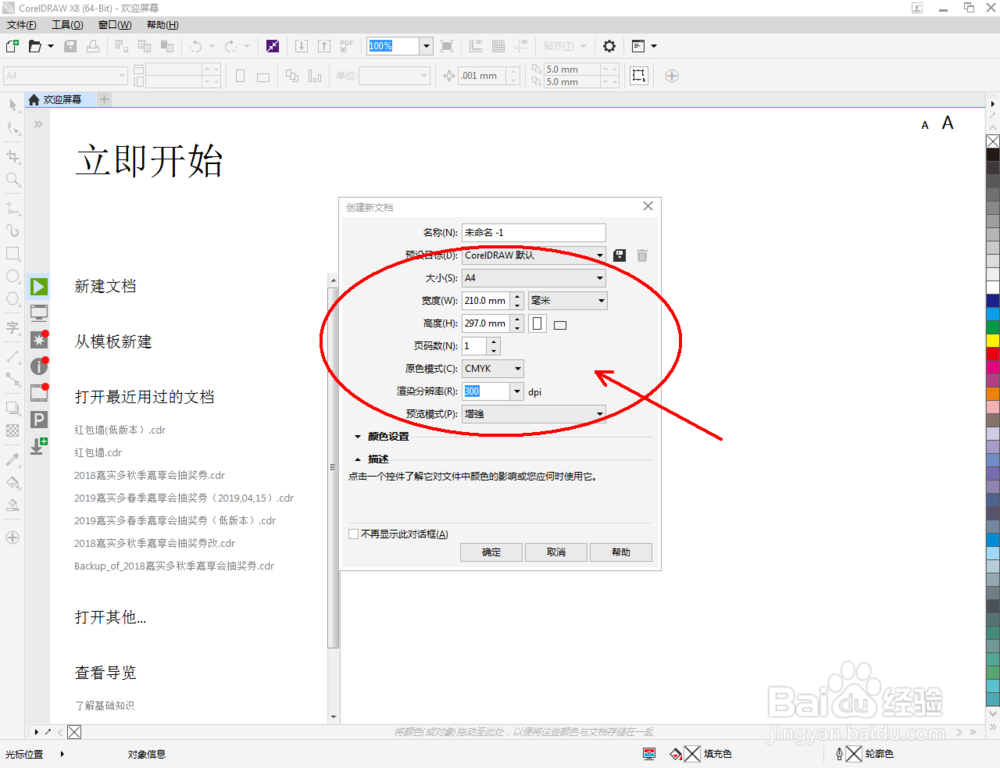Click the Help button in dialog

tap(621, 552)
